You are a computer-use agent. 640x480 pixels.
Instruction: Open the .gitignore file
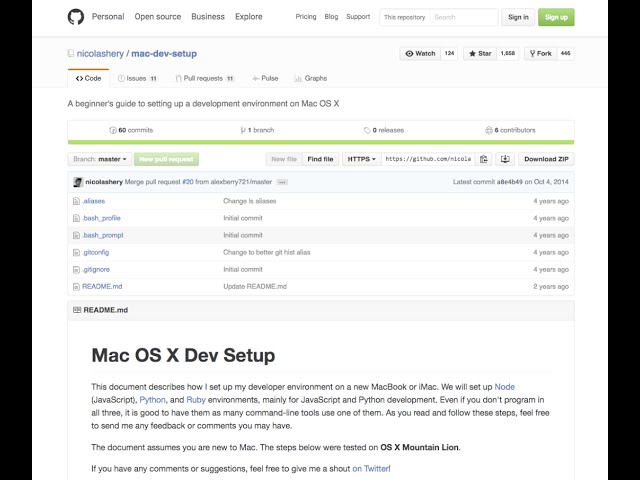(96, 270)
